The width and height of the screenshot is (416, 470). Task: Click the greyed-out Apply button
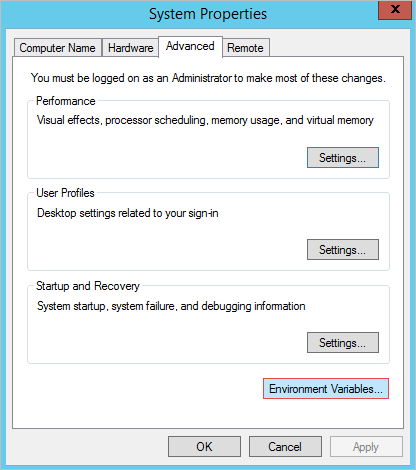(x=366, y=447)
